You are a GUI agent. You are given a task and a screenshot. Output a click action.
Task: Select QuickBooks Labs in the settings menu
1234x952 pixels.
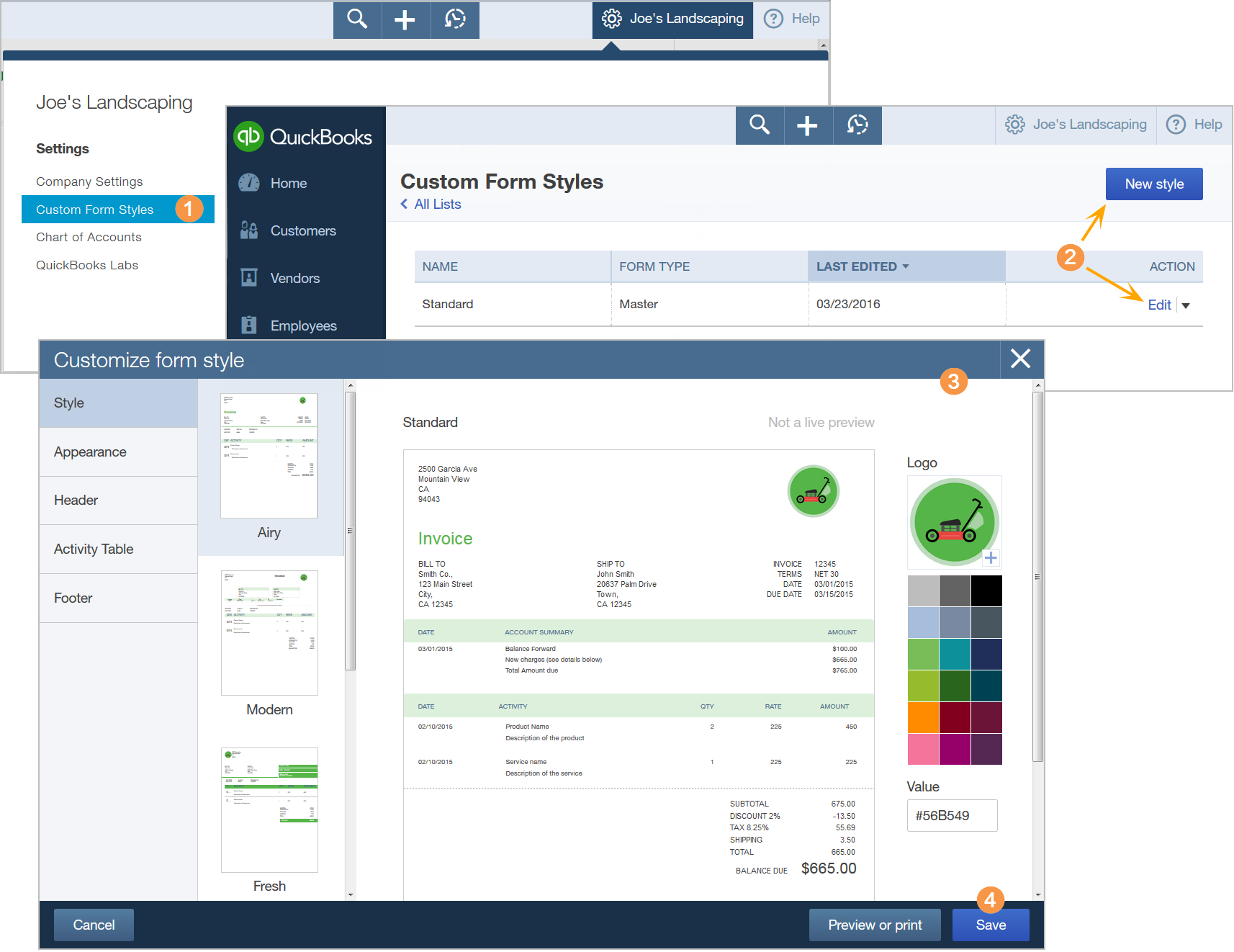(x=87, y=265)
